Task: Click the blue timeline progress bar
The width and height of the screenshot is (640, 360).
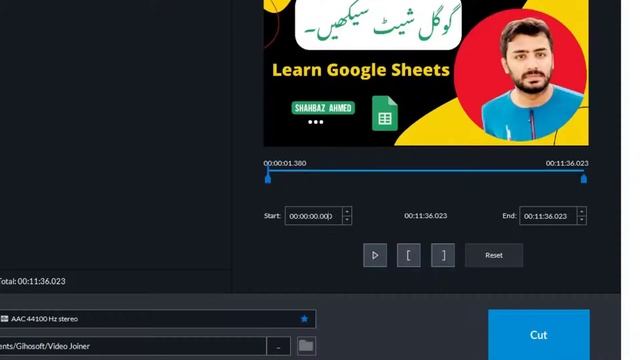Action: [426, 171]
